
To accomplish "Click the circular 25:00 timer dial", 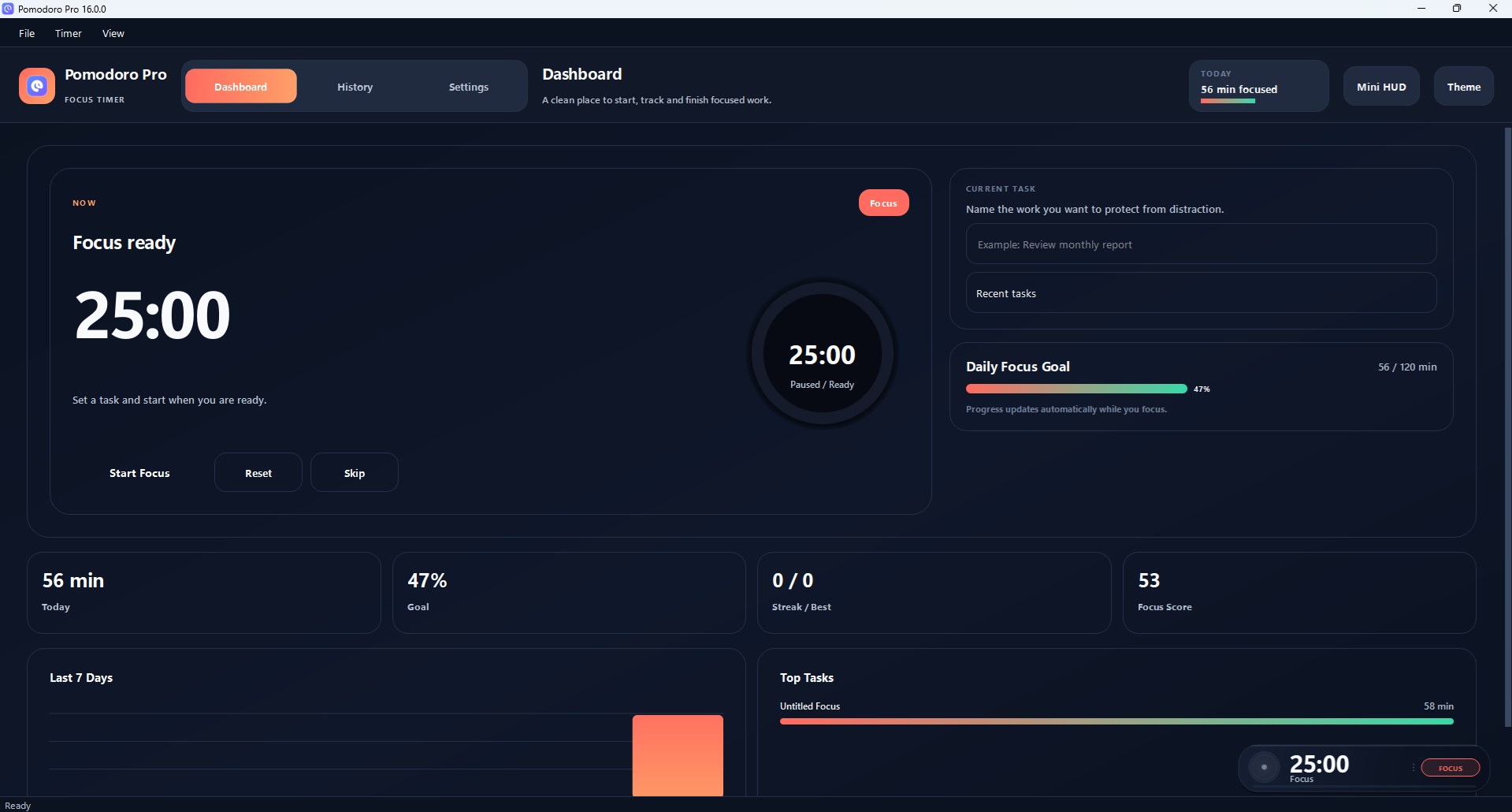I will [x=823, y=353].
